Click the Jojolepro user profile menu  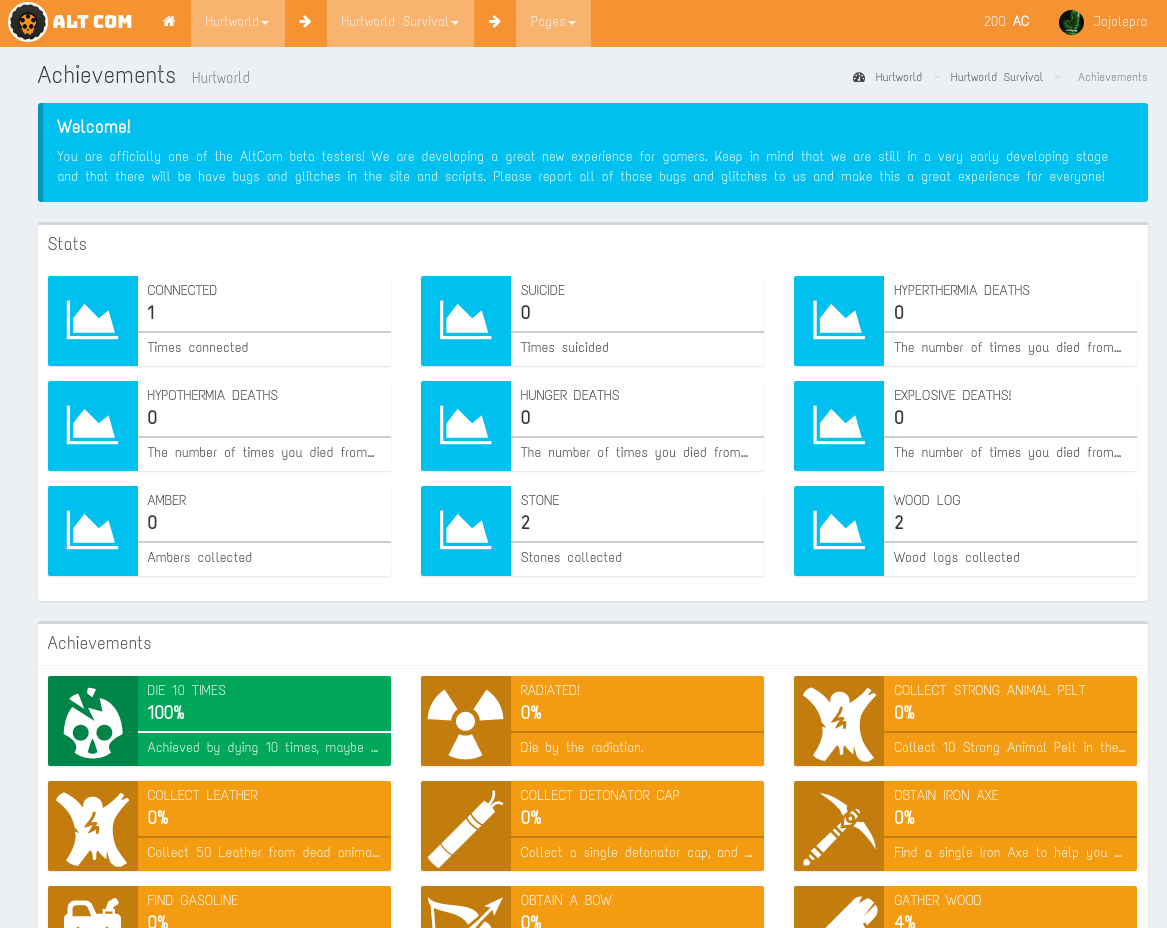1103,22
